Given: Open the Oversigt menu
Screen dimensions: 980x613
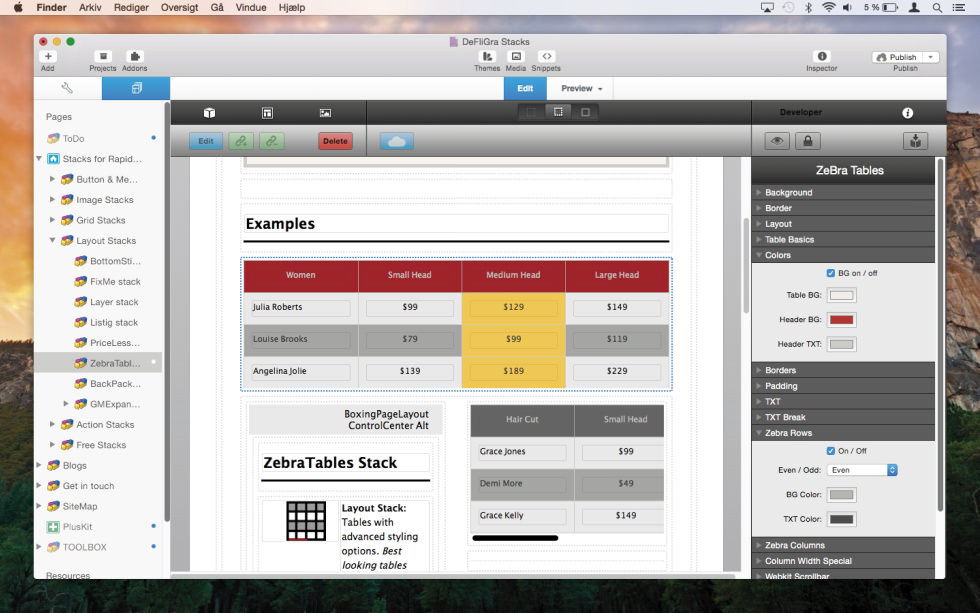Looking at the screenshot, I should (179, 7).
